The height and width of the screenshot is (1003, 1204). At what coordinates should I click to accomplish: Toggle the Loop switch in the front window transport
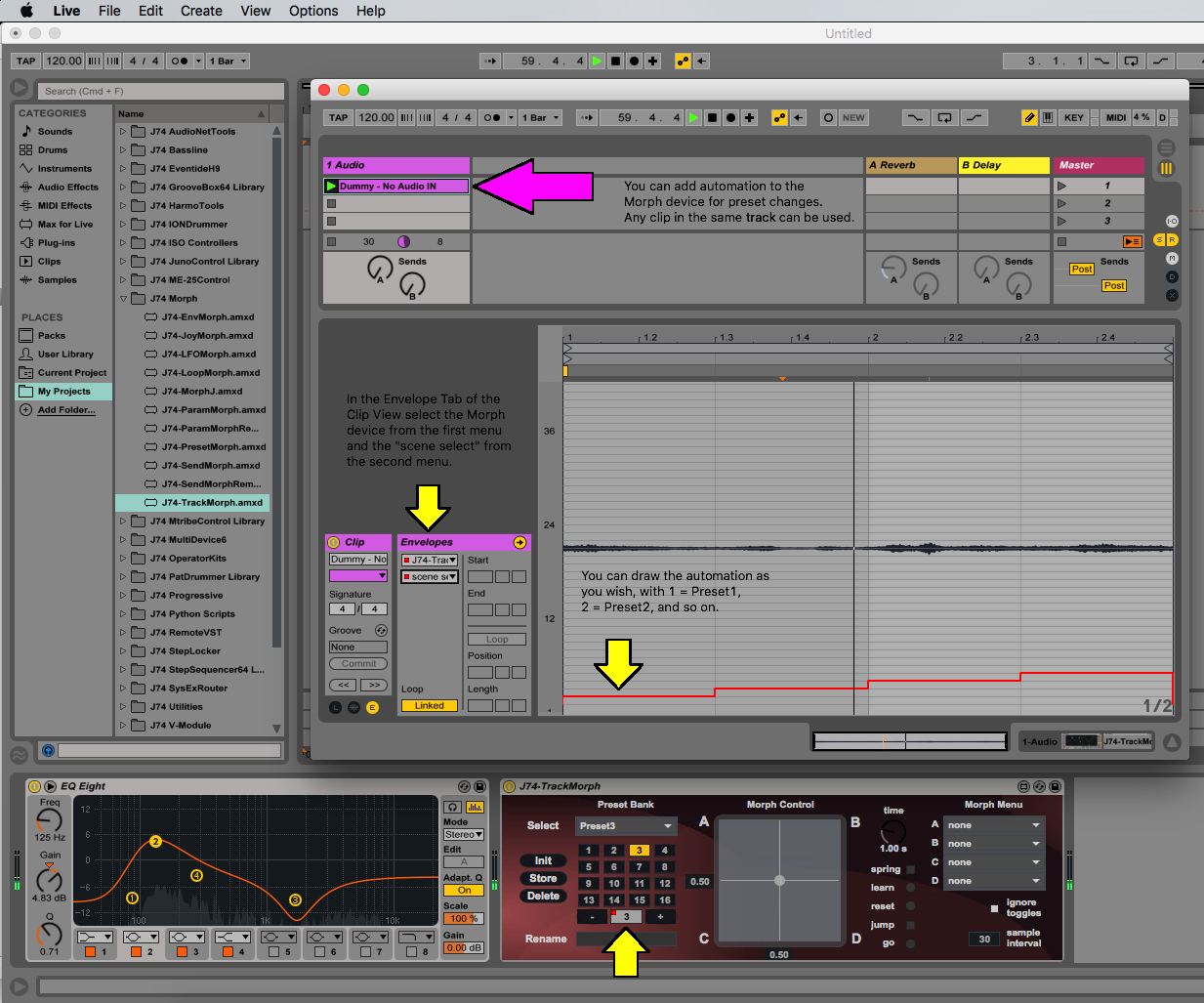click(x=944, y=118)
